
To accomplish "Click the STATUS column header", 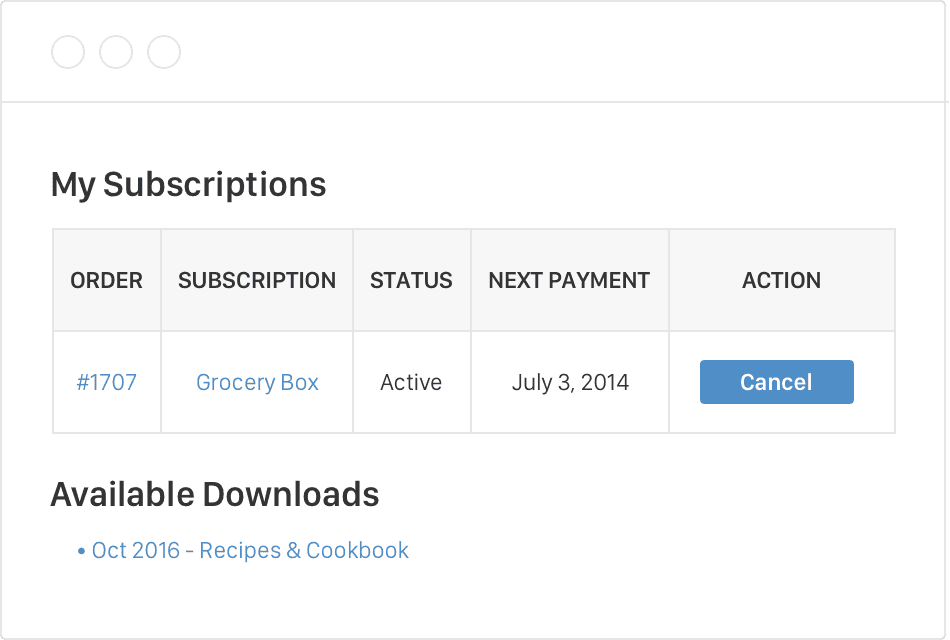I will point(411,281).
